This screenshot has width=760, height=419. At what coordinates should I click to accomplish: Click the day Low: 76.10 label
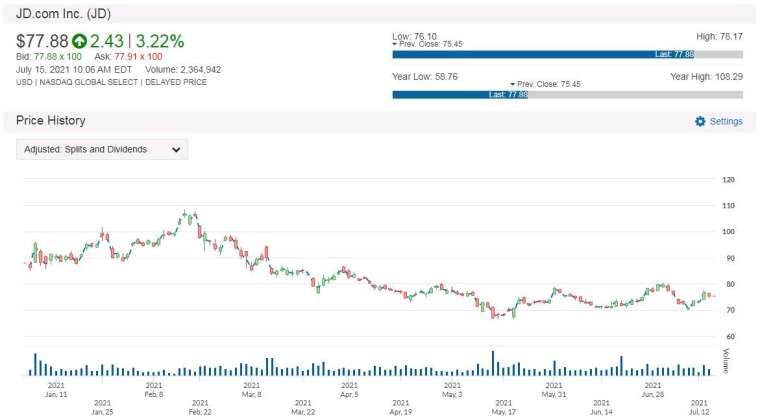(x=414, y=36)
